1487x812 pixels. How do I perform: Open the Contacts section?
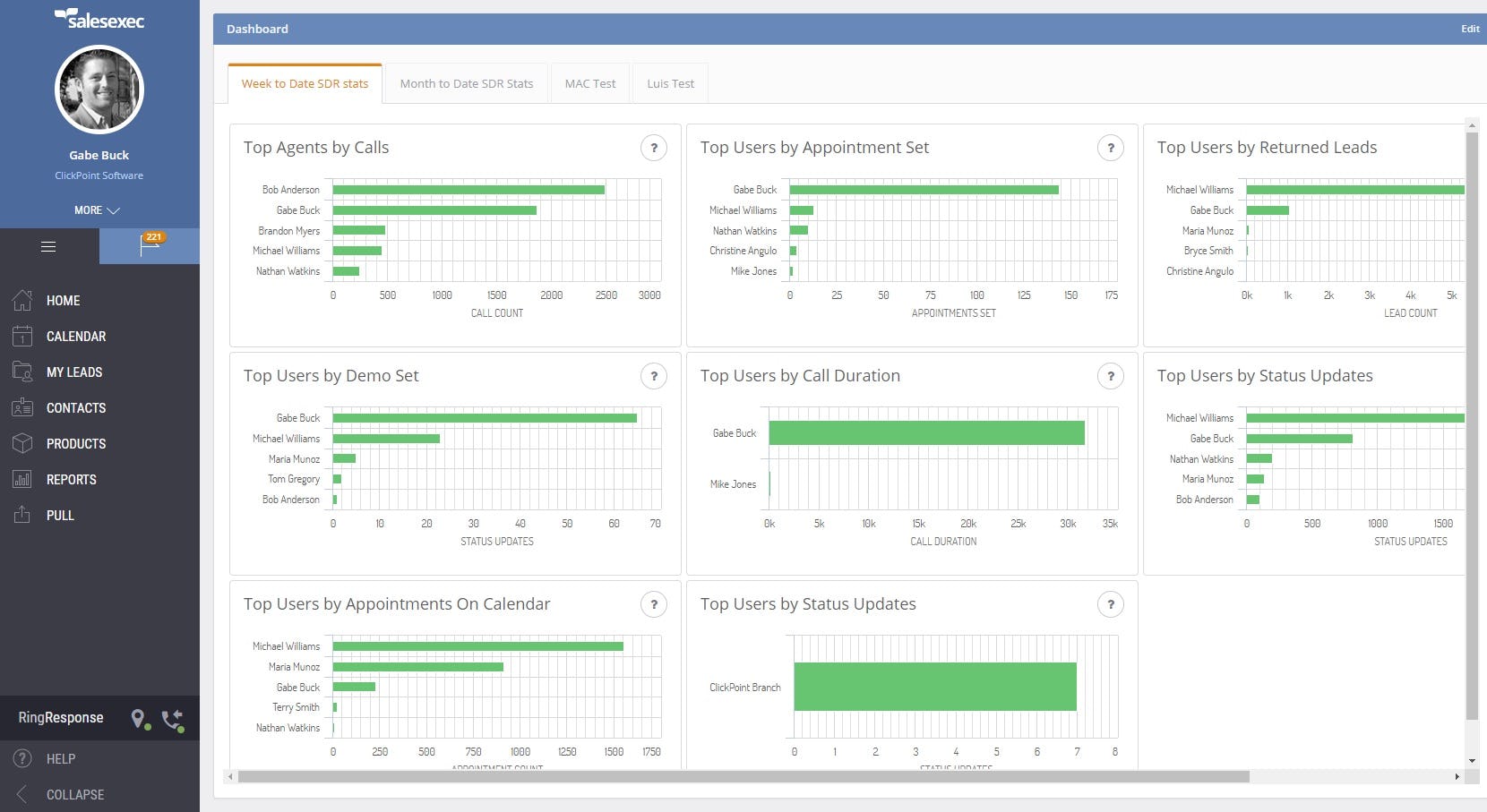click(x=75, y=408)
